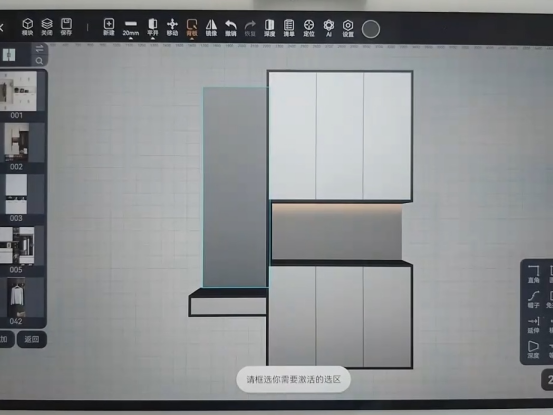
Task: Select thumbnail 005 in module list
Action: (17, 246)
